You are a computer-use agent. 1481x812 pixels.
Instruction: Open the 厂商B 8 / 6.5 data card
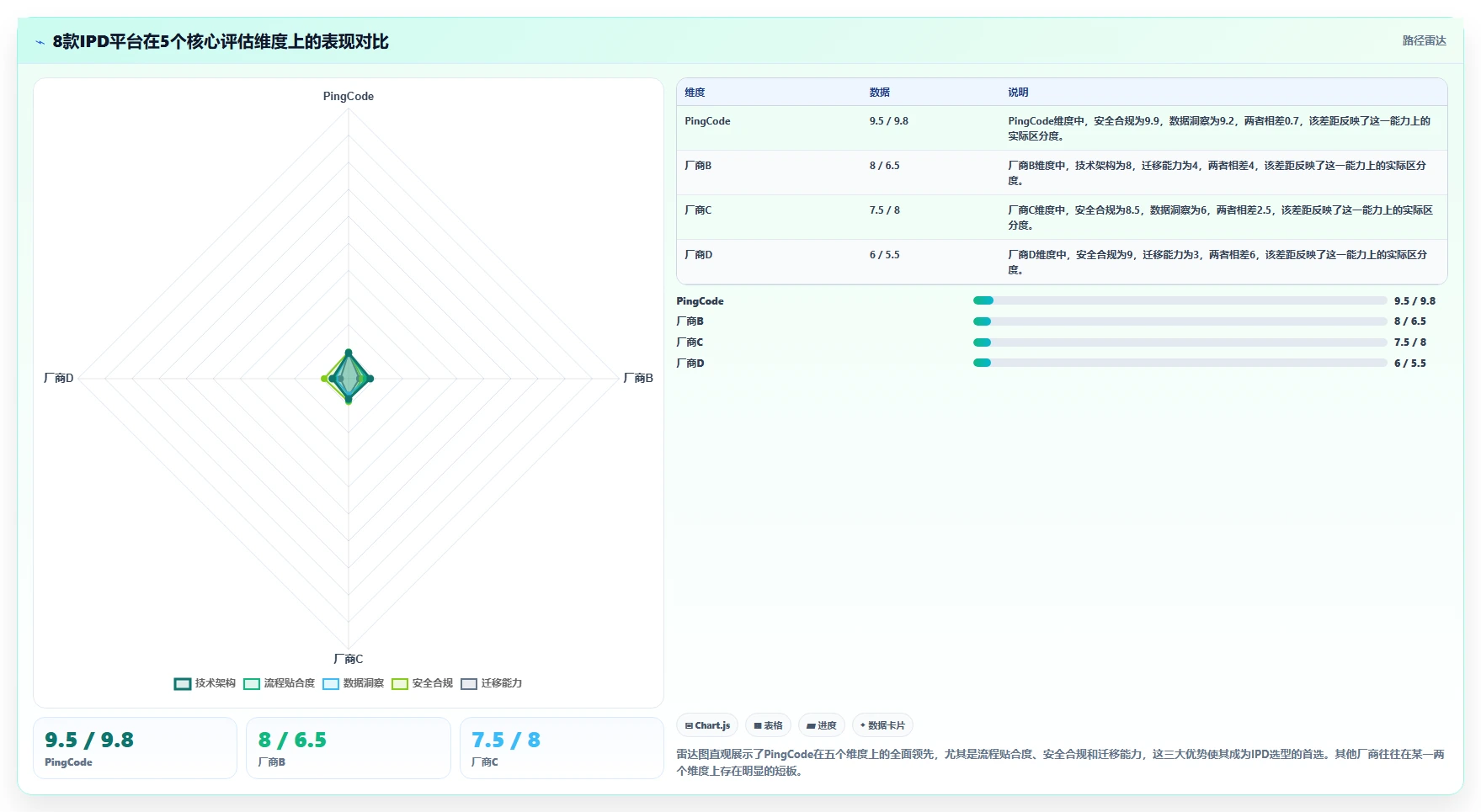pyautogui.click(x=349, y=748)
